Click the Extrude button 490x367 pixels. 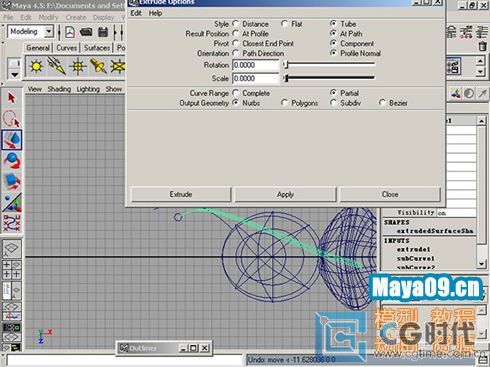[x=181, y=194]
